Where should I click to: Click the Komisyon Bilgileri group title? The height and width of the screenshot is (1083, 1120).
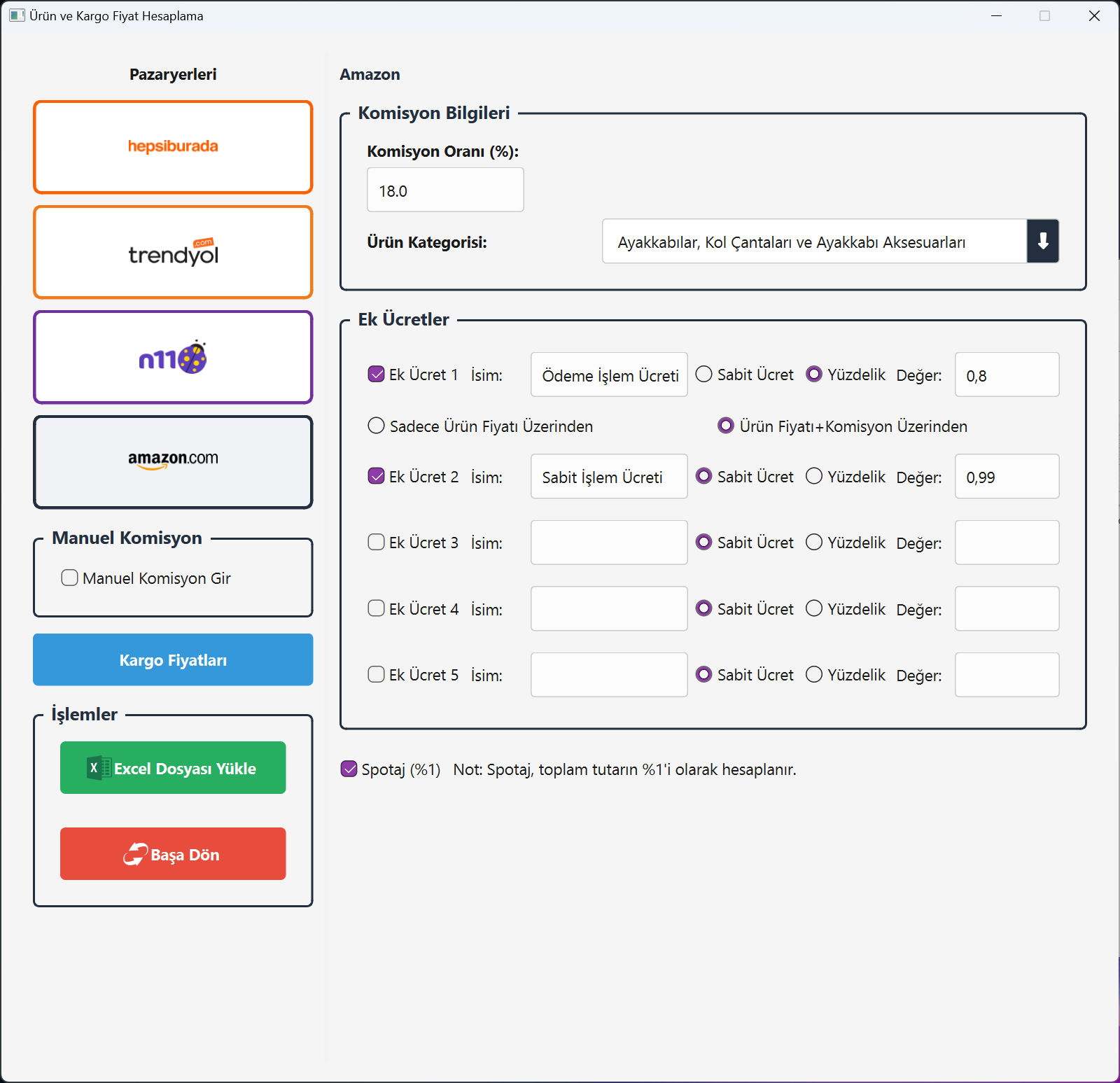(x=434, y=113)
